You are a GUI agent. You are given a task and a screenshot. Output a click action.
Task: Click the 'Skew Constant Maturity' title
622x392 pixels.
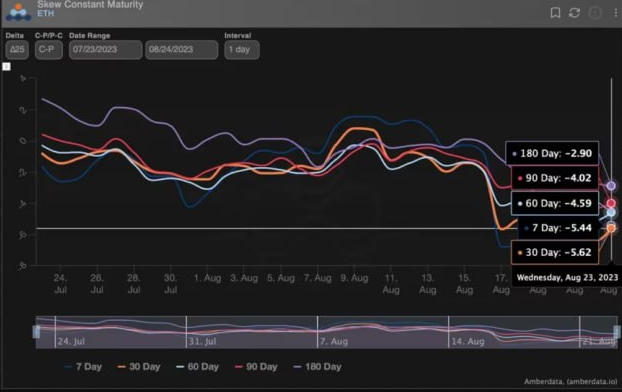pos(90,5)
